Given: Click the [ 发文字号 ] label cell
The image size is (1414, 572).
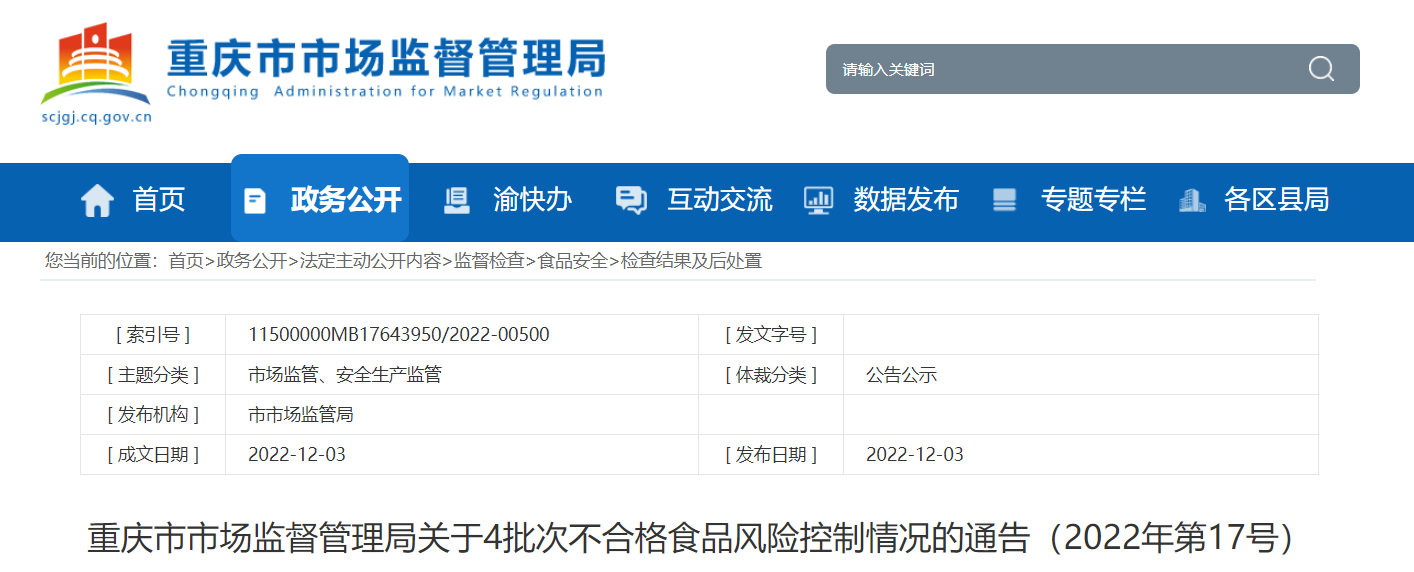Looking at the screenshot, I should (771, 335).
